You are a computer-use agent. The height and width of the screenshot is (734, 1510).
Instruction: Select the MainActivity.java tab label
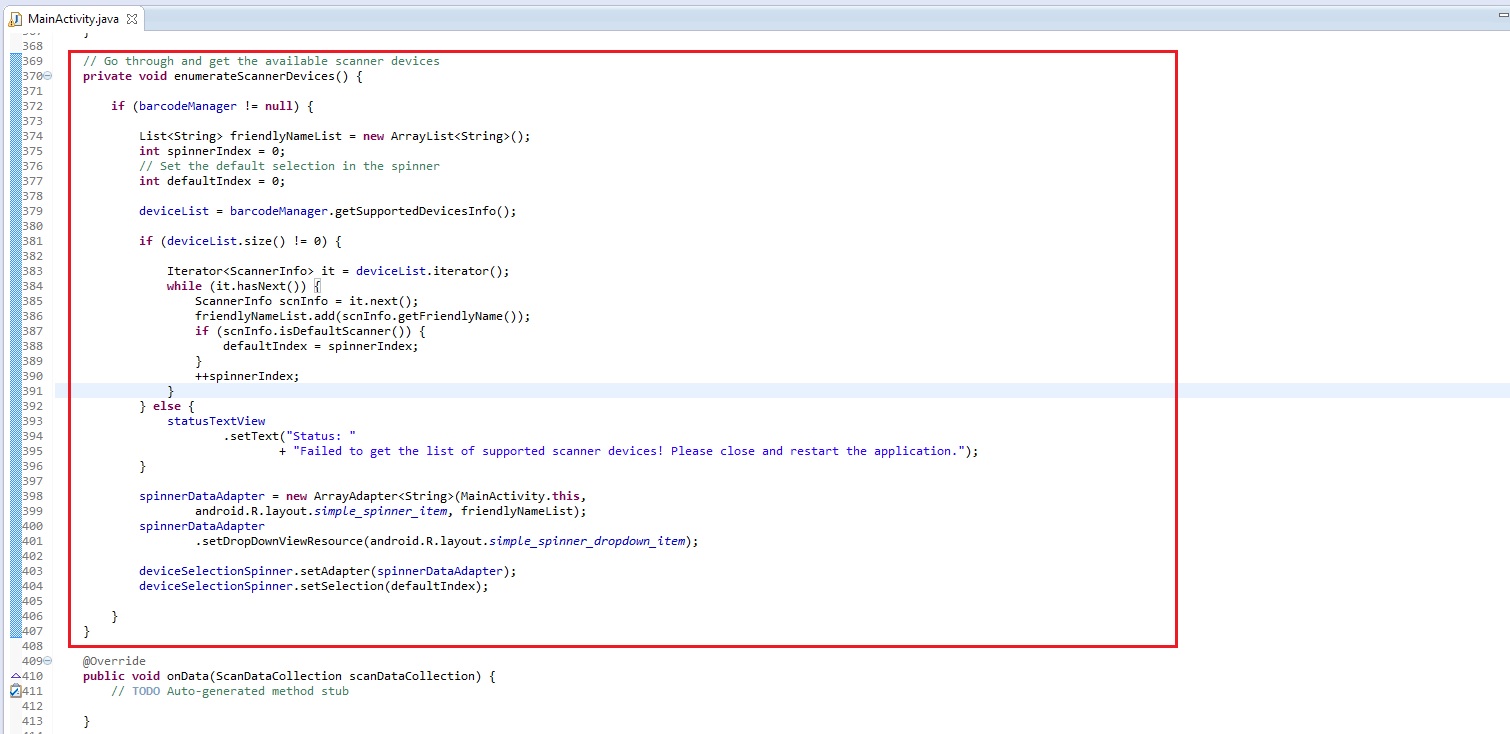click(x=73, y=20)
